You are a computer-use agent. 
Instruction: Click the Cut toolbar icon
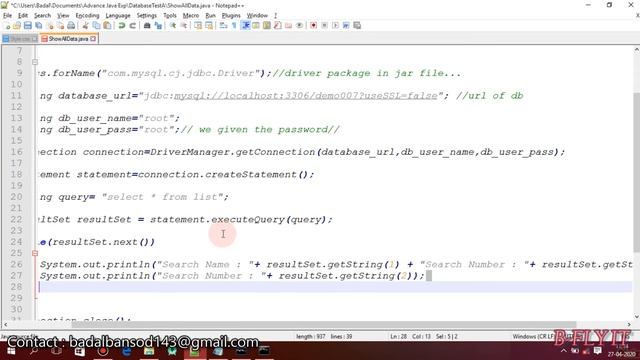coord(85,26)
